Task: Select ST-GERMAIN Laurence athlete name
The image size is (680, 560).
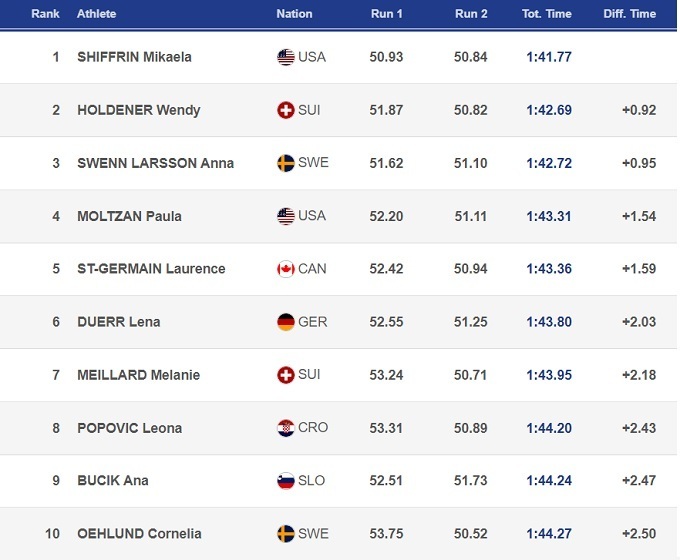Action: [151, 269]
